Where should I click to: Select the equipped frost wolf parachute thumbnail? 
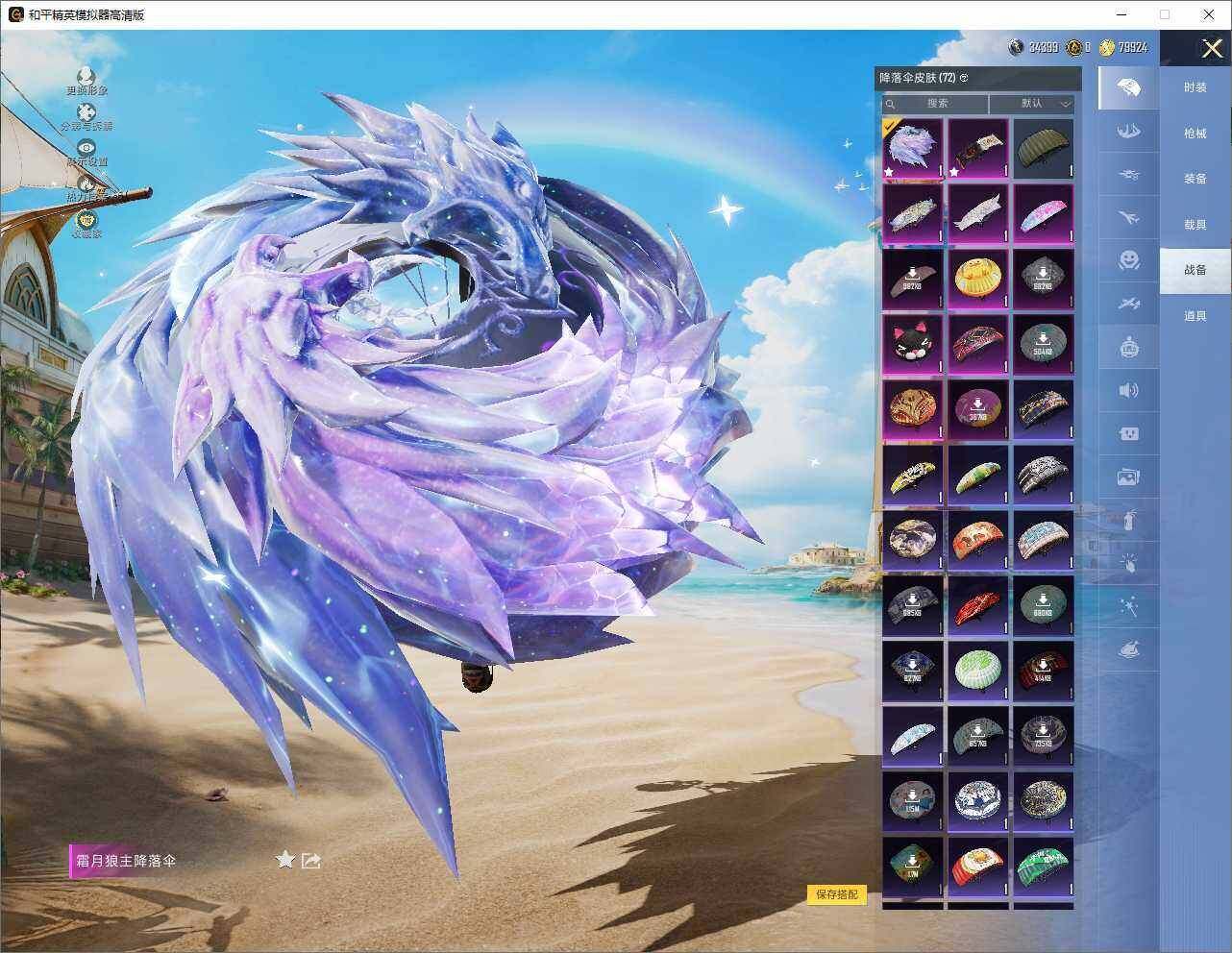[x=913, y=149]
